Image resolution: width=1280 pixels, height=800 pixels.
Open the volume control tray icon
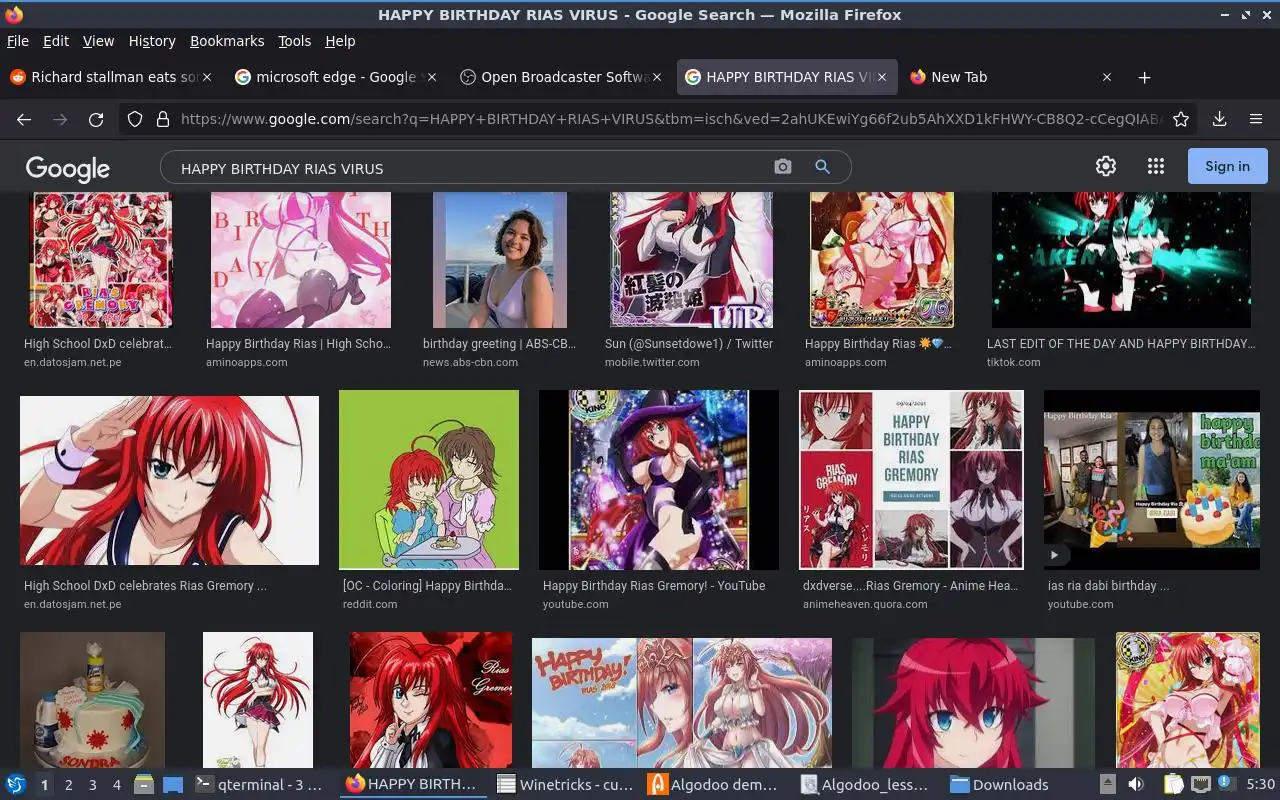1136,784
